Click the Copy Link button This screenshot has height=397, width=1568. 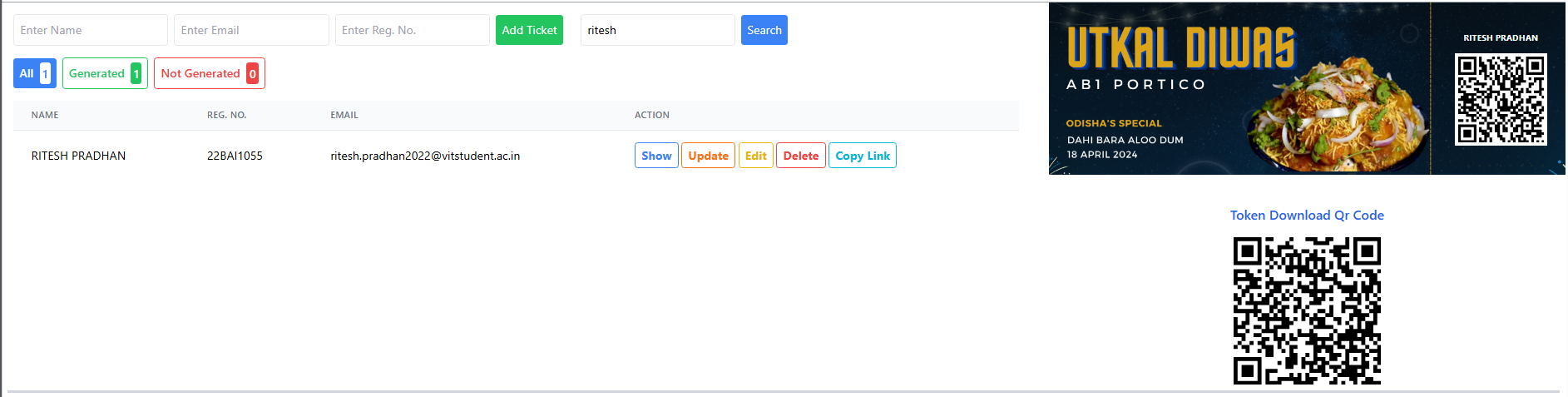[863, 156]
